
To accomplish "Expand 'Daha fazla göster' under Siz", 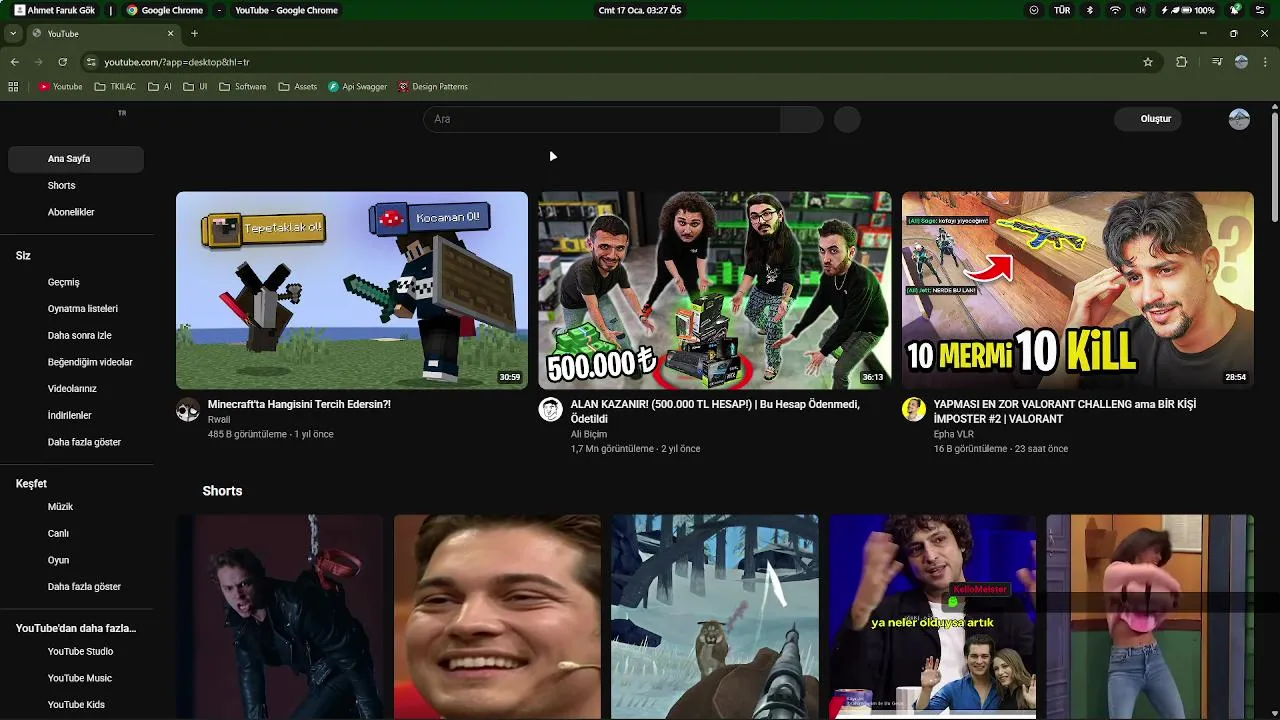I will pyautogui.click(x=76, y=442).
